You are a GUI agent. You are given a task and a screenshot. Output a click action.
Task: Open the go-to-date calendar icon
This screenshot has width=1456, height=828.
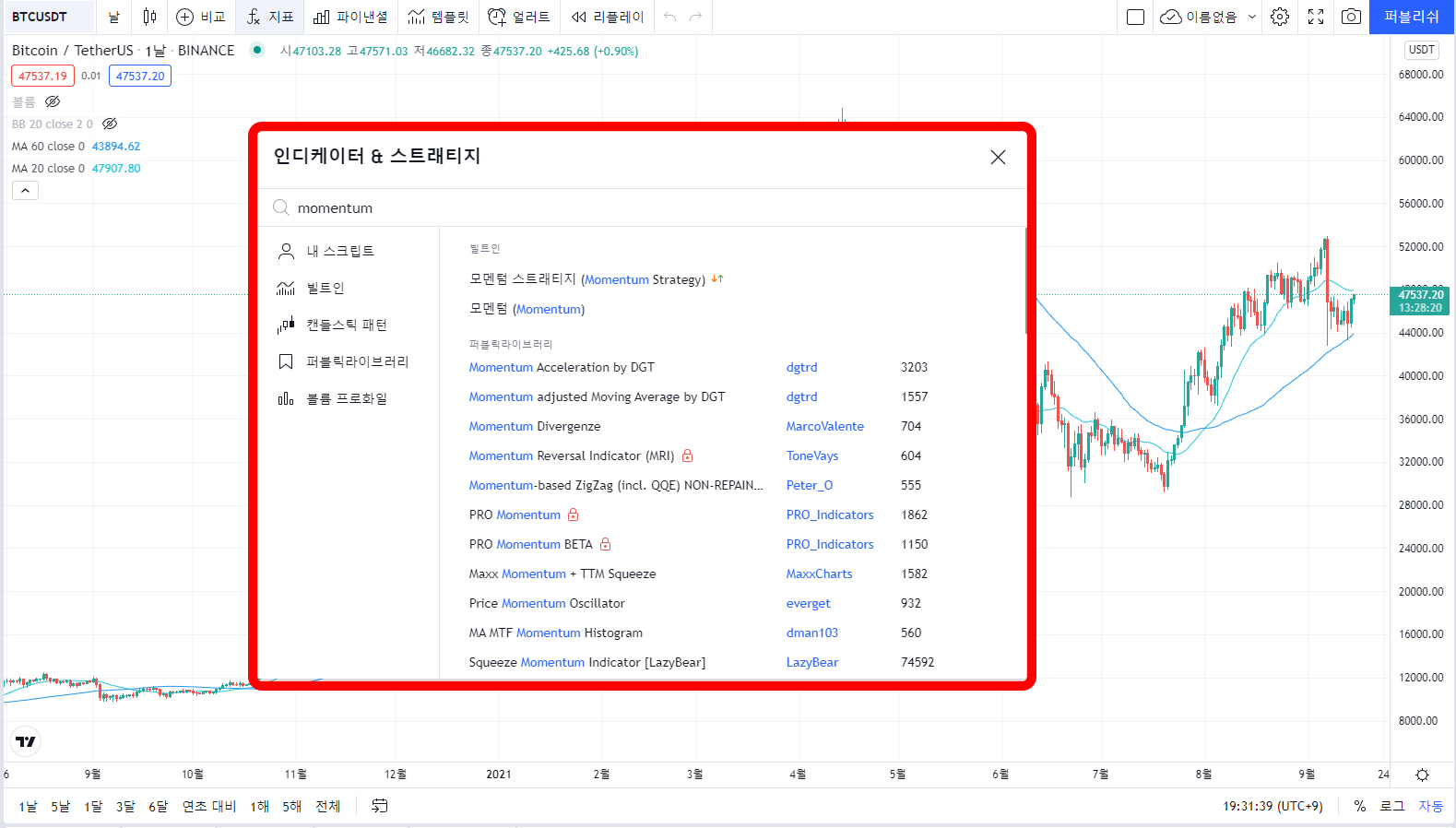pos(379,806)
